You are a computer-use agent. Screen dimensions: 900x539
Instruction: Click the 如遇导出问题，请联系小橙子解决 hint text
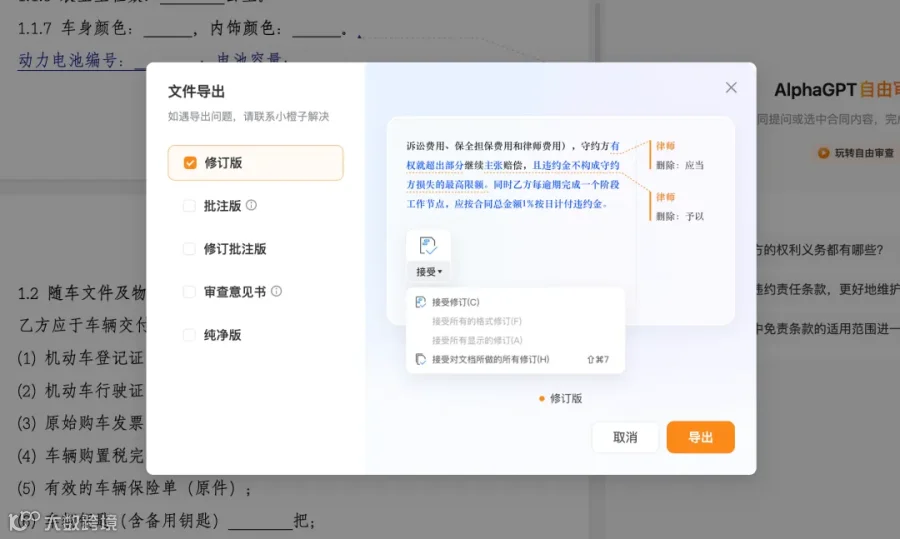pos(249,117)
